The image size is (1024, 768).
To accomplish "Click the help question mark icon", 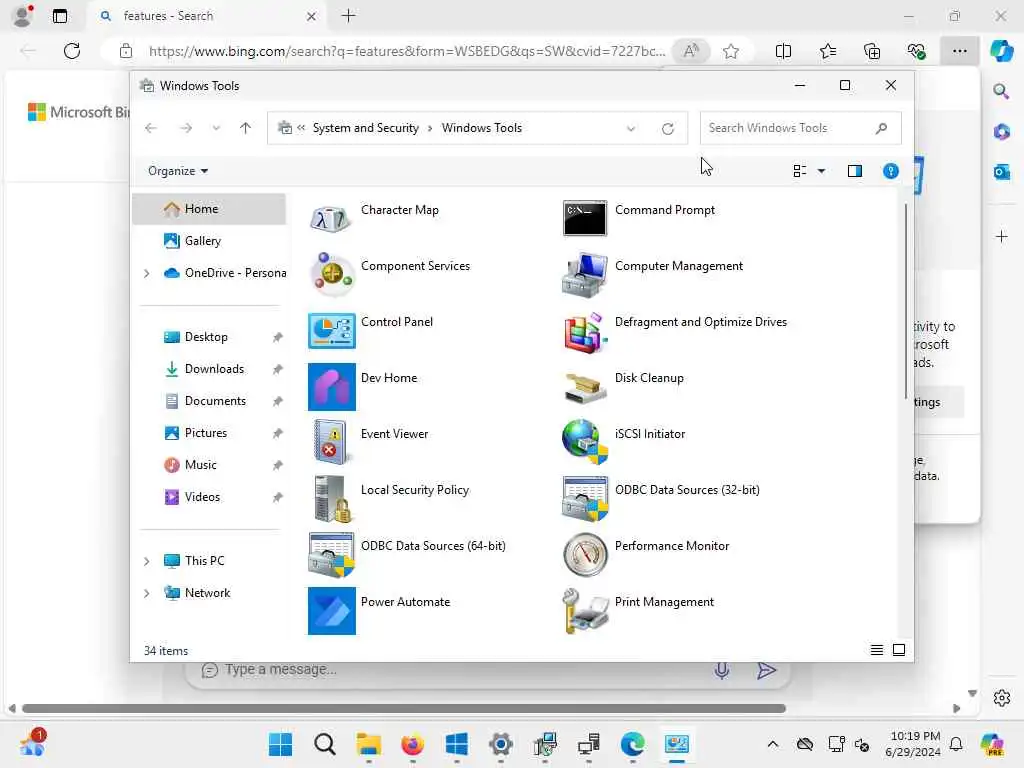I will 890,171.
